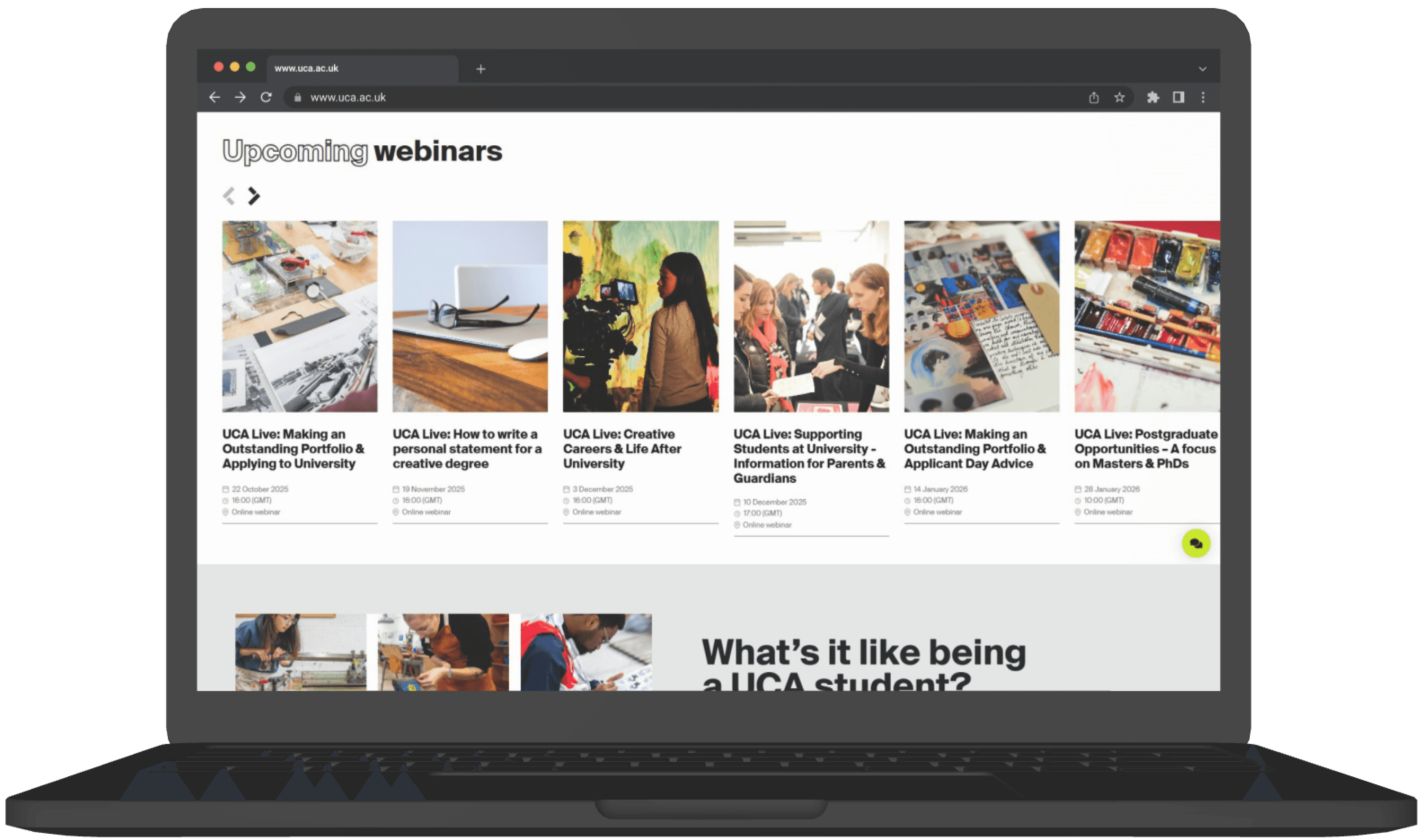The height and width of the screenshot is (840, 1423).
Task: Reload the page with refresh icon
Action: [266, 97]
